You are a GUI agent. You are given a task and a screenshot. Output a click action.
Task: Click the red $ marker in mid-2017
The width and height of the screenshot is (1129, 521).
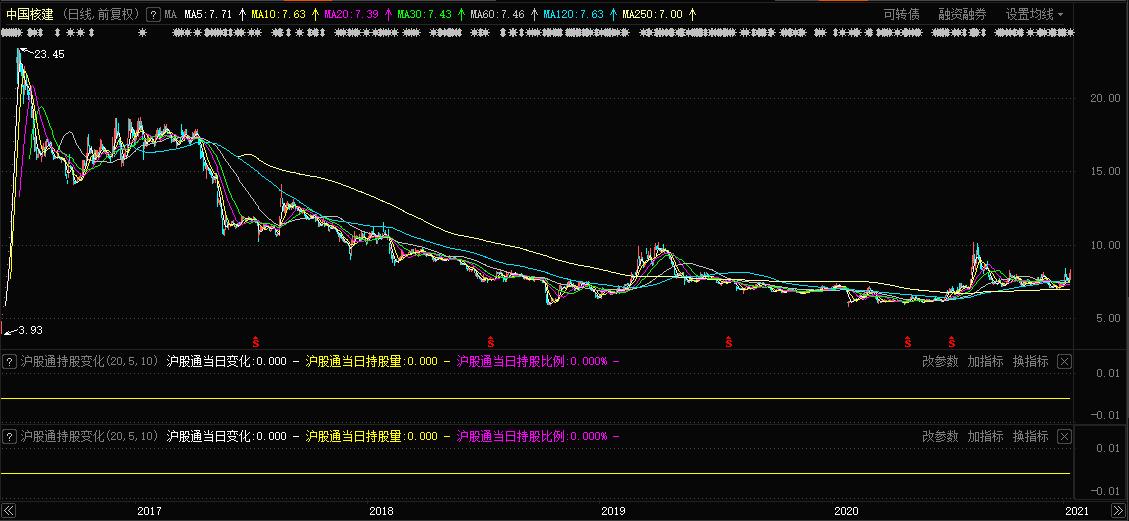click(x=254, y=341)
